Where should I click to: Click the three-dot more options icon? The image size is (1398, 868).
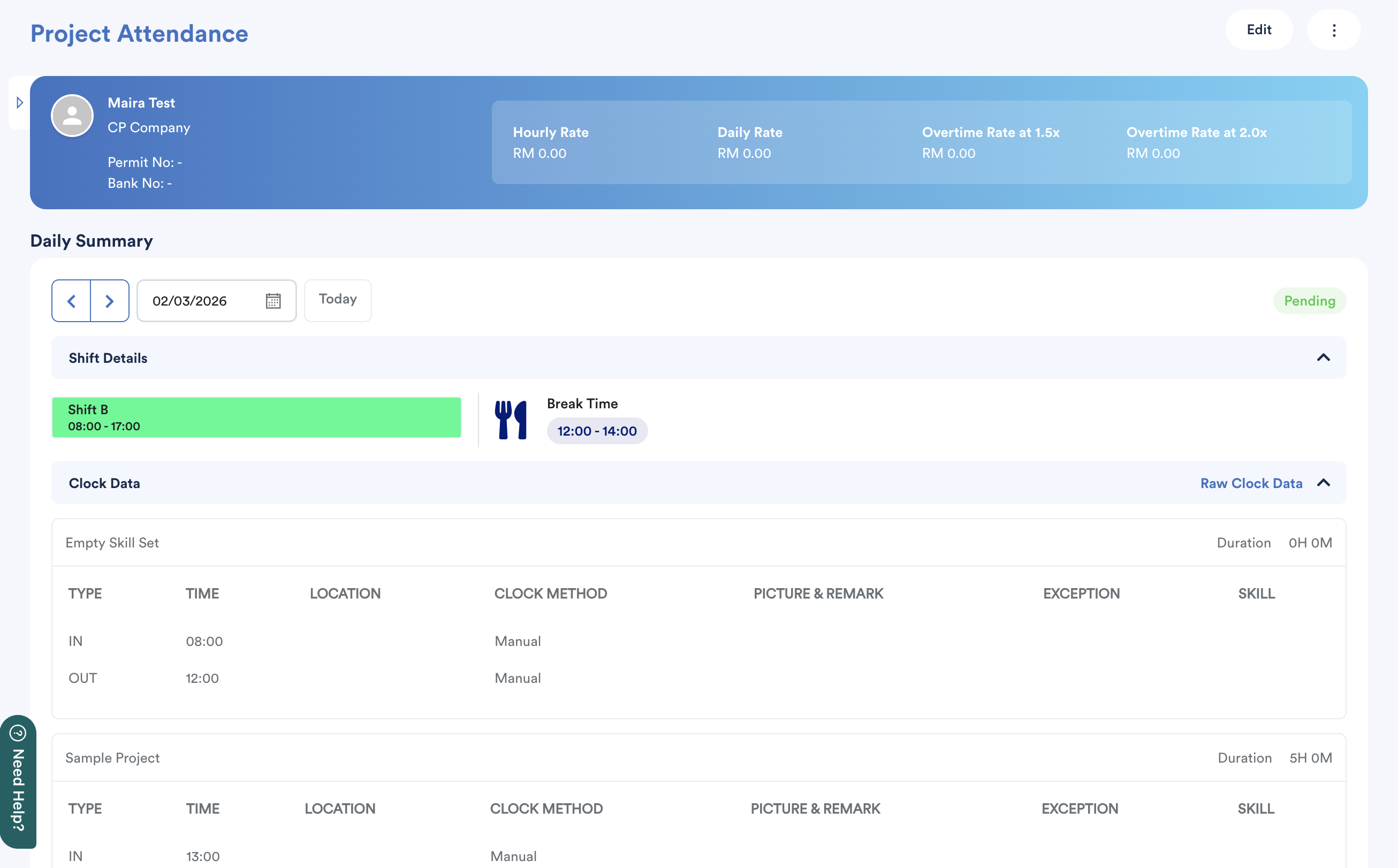click(x=1334, y=30)
